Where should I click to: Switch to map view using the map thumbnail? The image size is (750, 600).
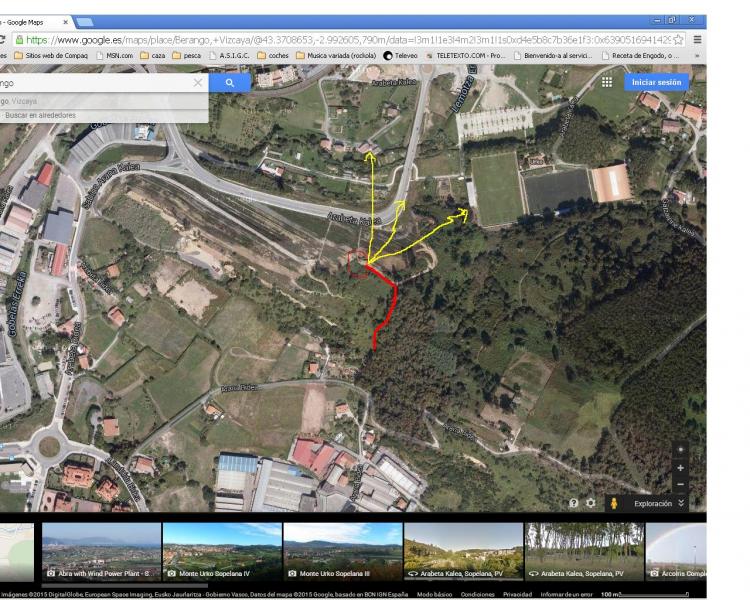[16, 551]
